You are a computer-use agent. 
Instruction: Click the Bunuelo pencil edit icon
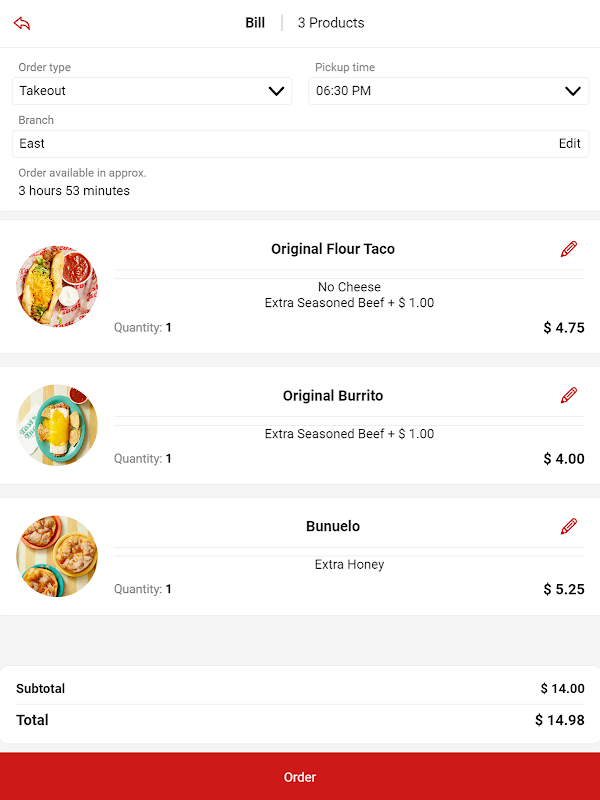click(569, 526)
